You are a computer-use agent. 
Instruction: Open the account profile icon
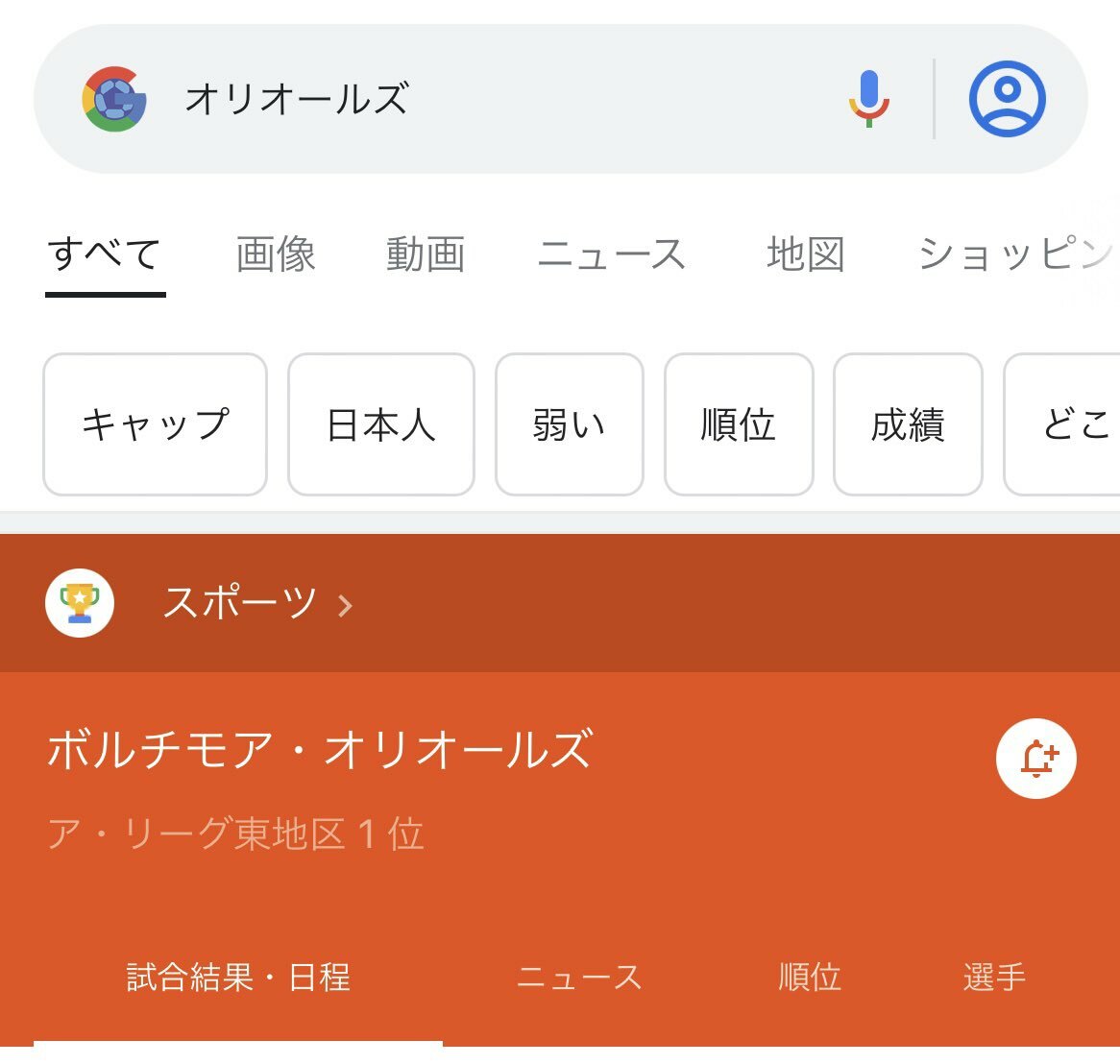[x=1008, y=99]
